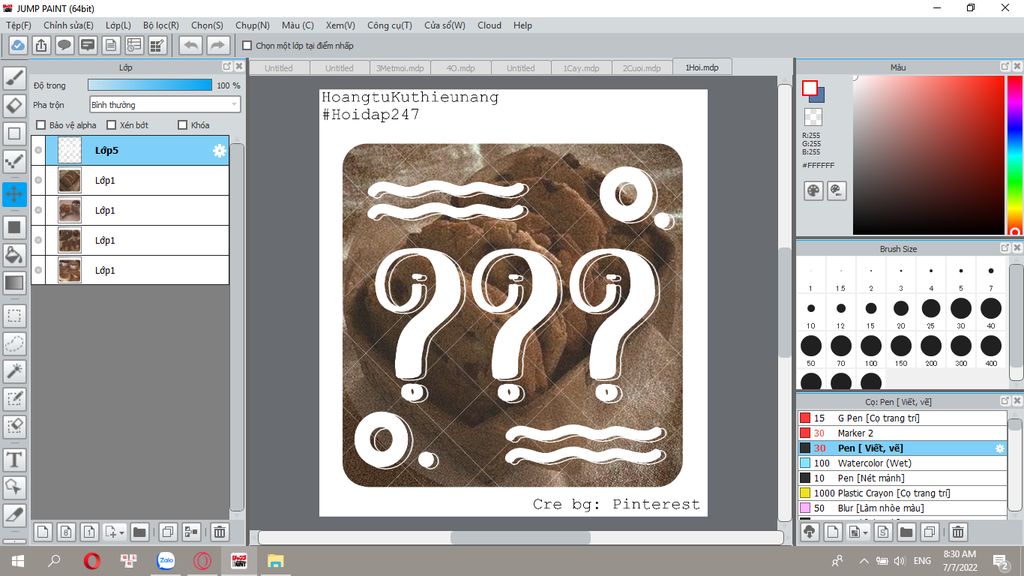Select brush size 100 preset
1024x576 pixels.
[x=871, y=351]
